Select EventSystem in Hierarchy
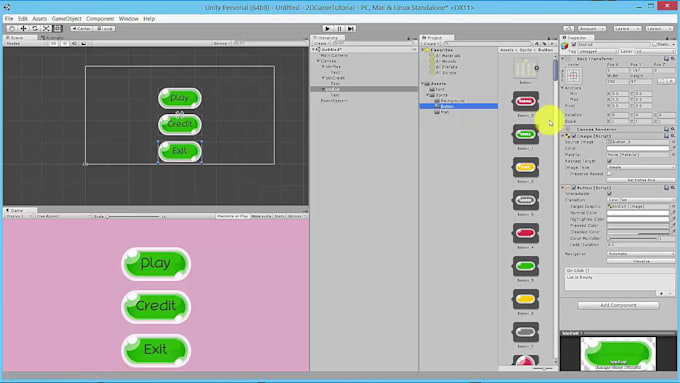The width and height of the screenshot is (680, 383). tap(334, 101)
